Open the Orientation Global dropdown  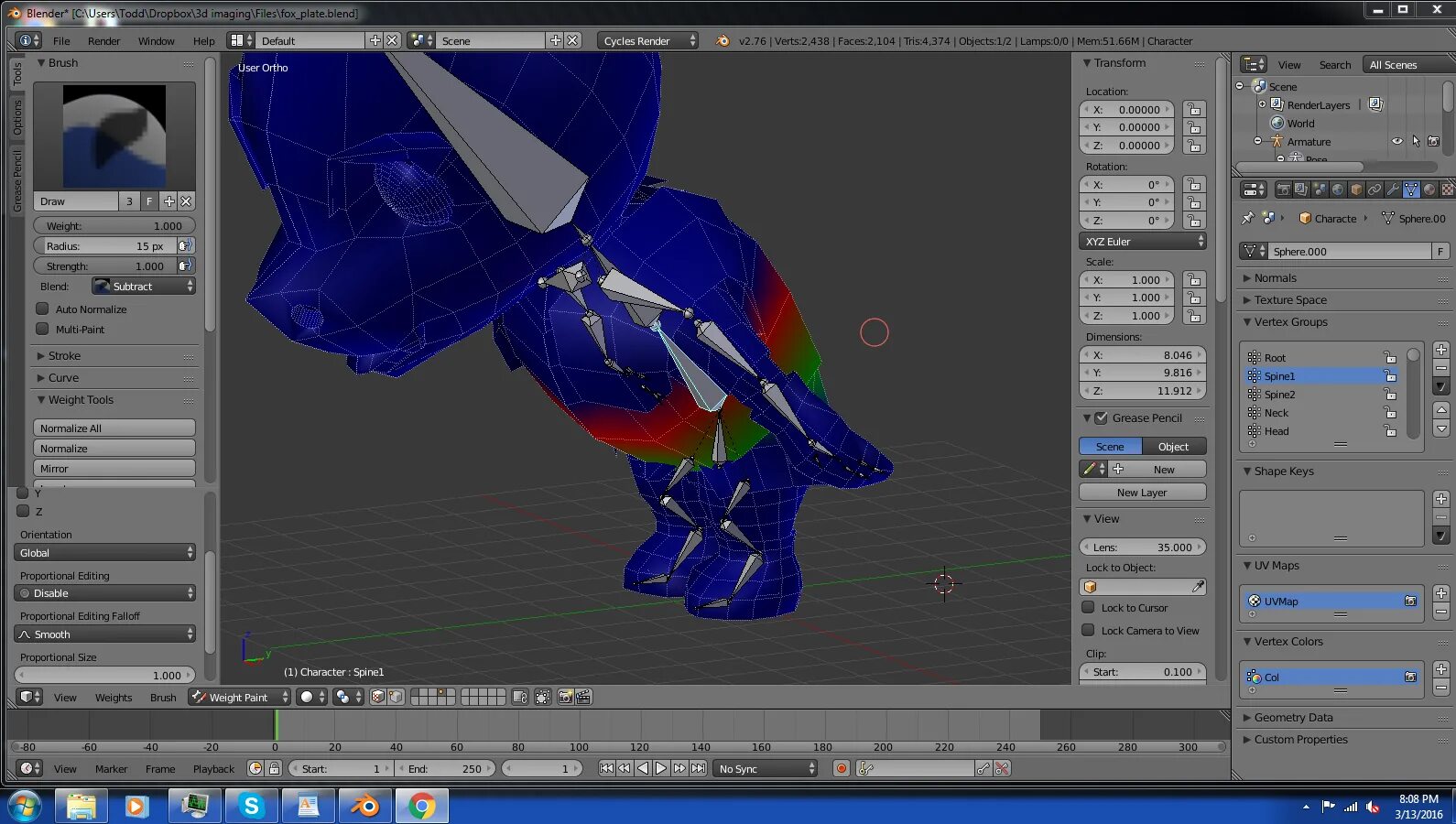click(x=105, y=552)
